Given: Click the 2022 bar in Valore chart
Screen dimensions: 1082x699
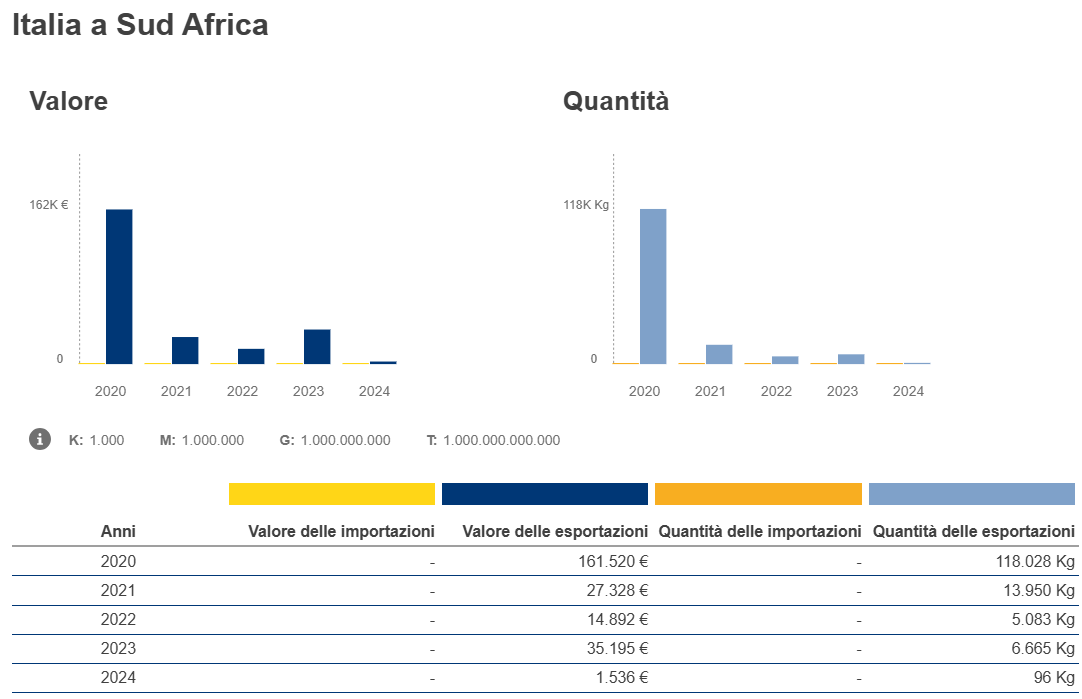Looking at the screenshot, I should click(251, 356).
